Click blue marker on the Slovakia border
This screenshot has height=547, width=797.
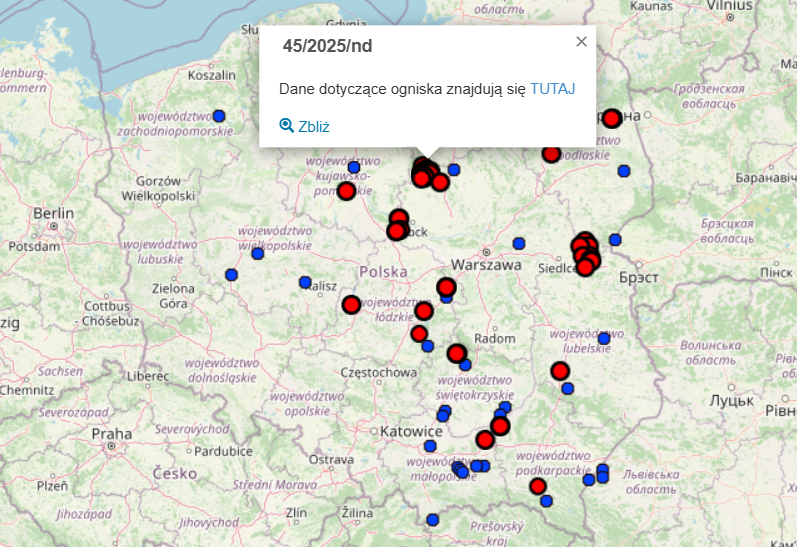(x=433, y=520)
